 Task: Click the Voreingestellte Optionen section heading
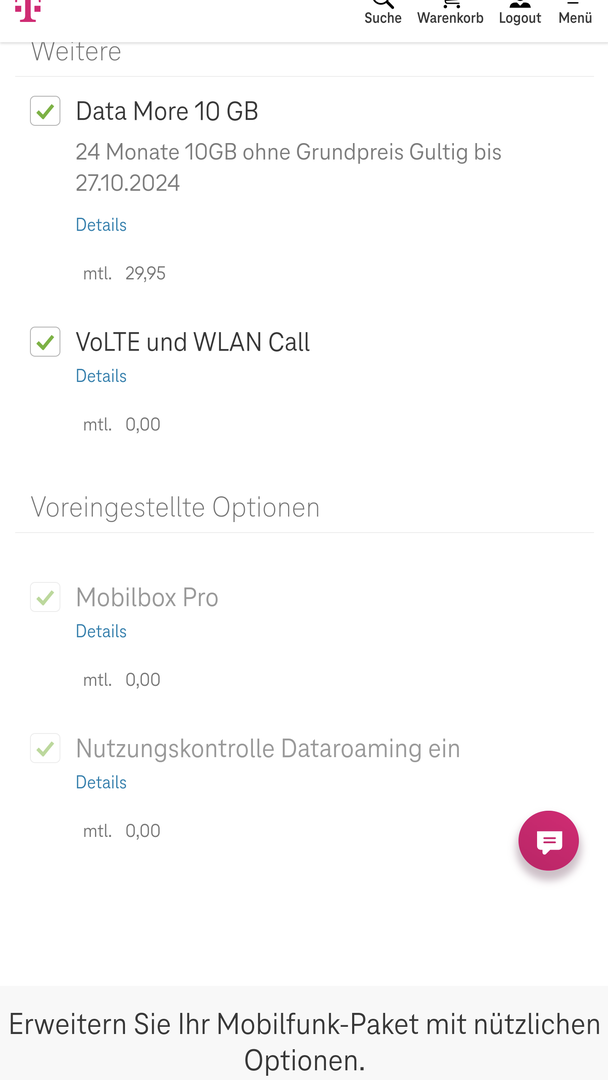pos(175,507)
